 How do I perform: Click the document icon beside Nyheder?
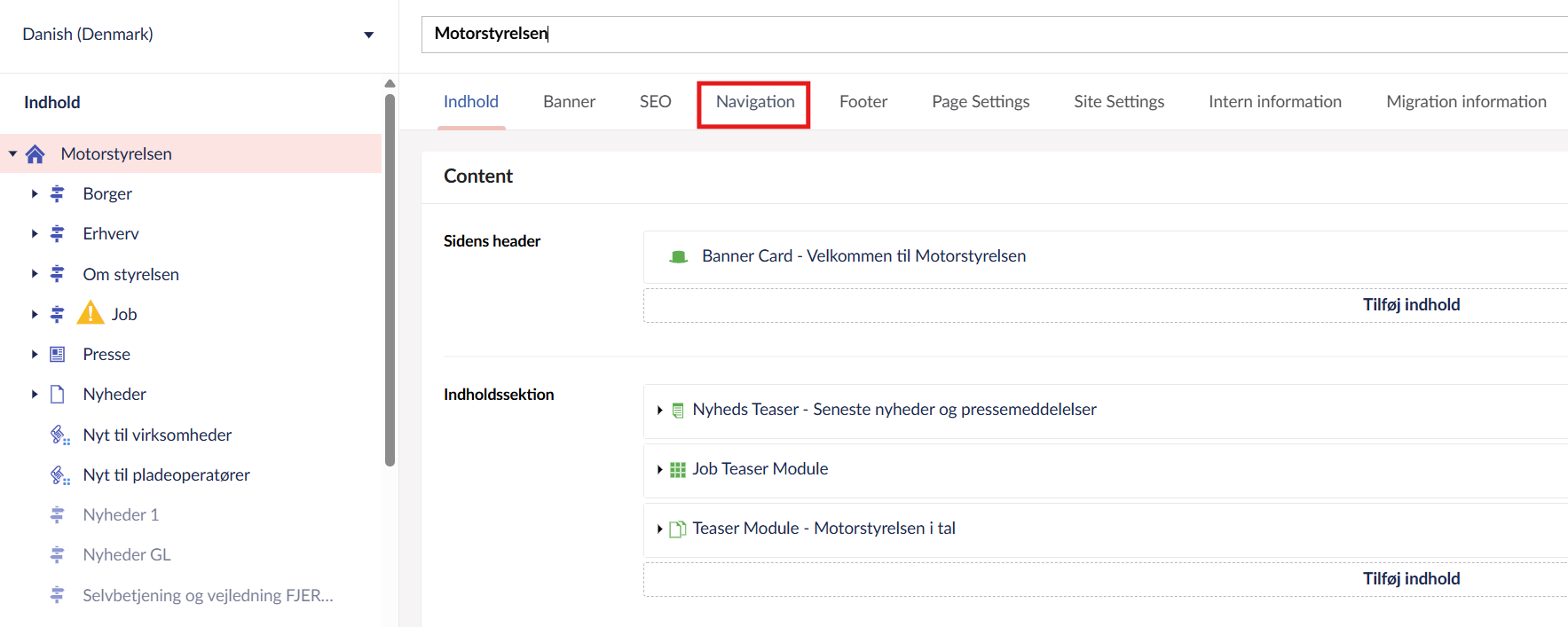point(58,394)
